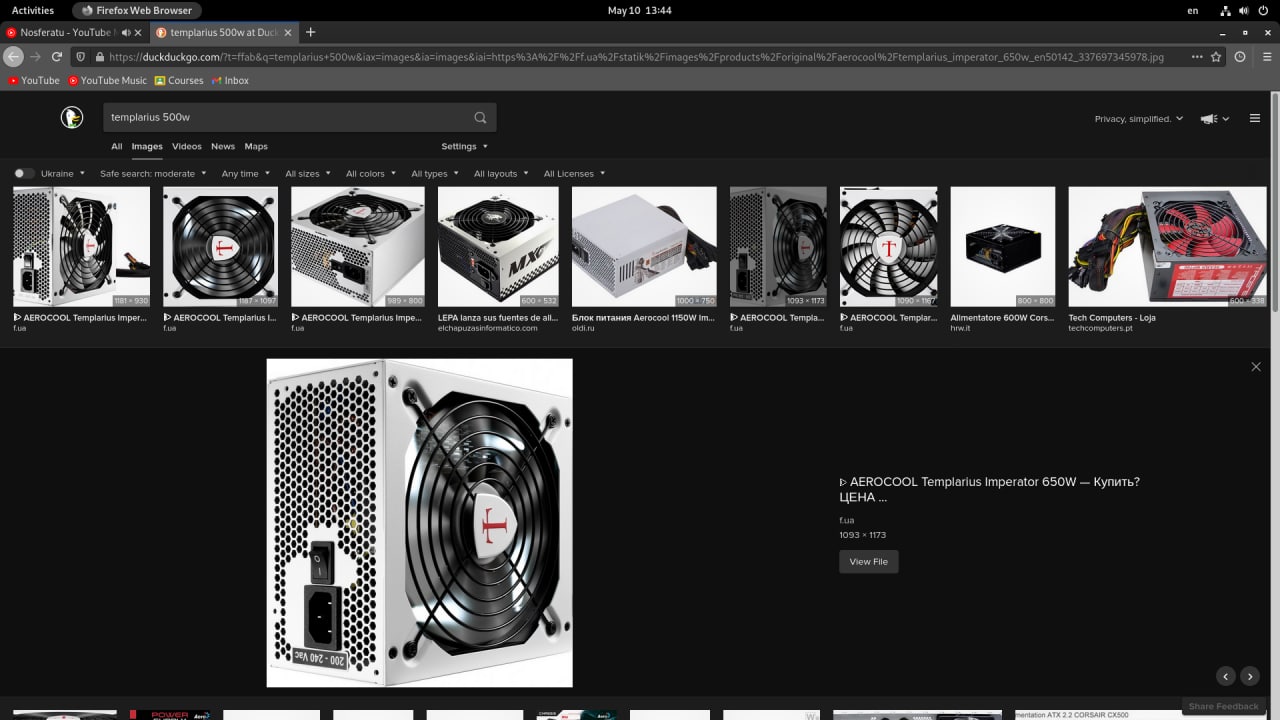Click the megaphone spread icon
1280x720 pixels.
(x=1209, y=118)
